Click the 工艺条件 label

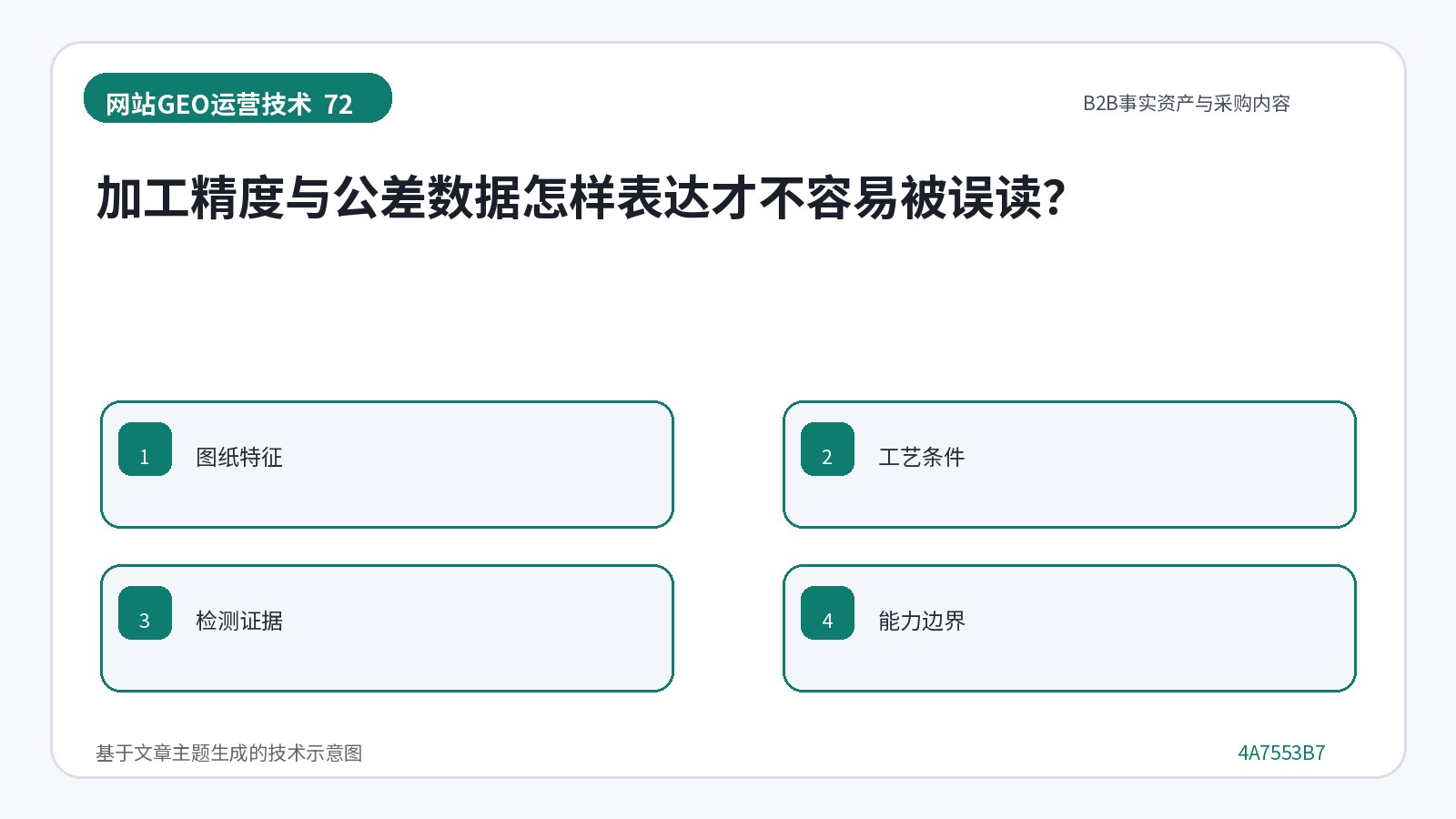coord(921,457)
